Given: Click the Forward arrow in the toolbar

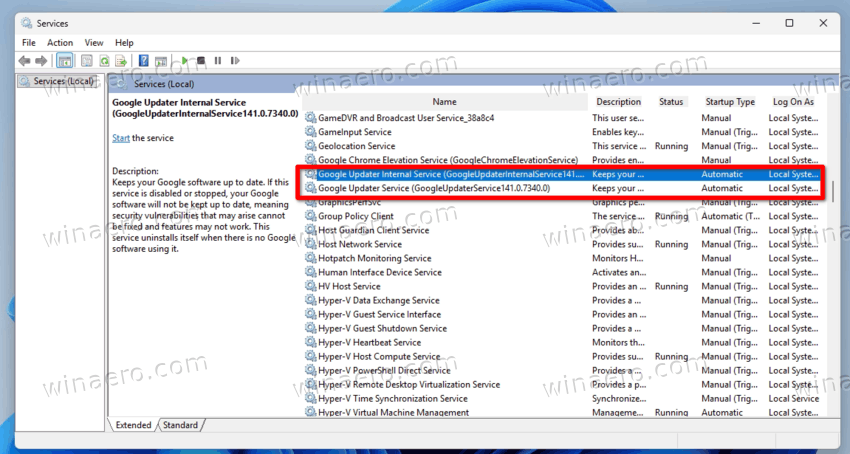Looking at the screenshot, I should (x=41, y=61).
